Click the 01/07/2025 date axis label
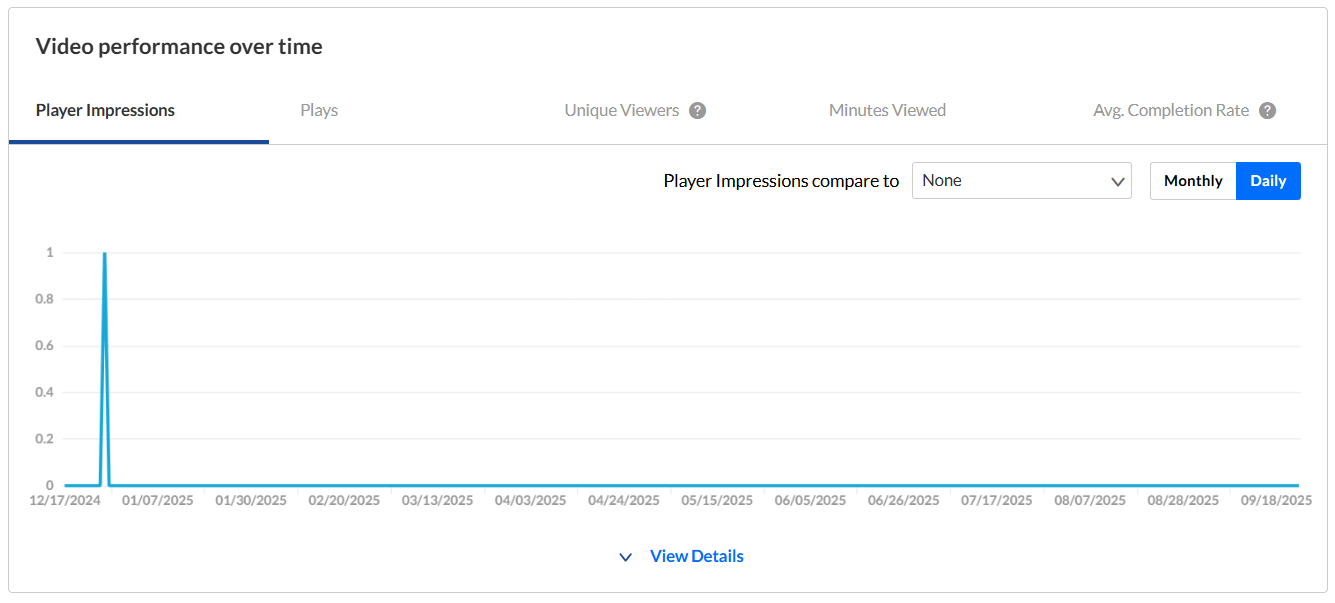Image resolution: width=1335 pixels, height=603 pixels. (158, 500)
